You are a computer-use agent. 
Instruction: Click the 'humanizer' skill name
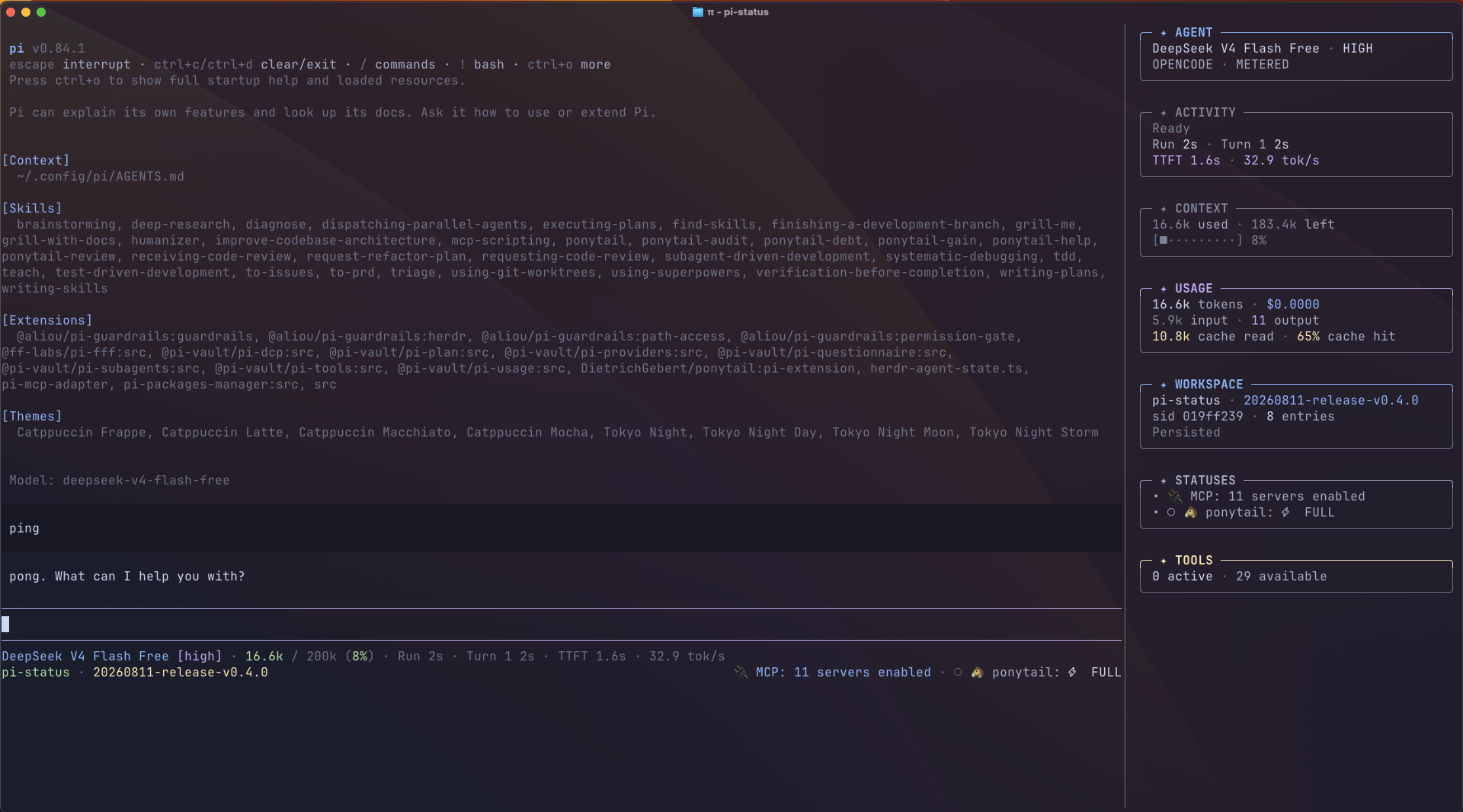(165, 241)
